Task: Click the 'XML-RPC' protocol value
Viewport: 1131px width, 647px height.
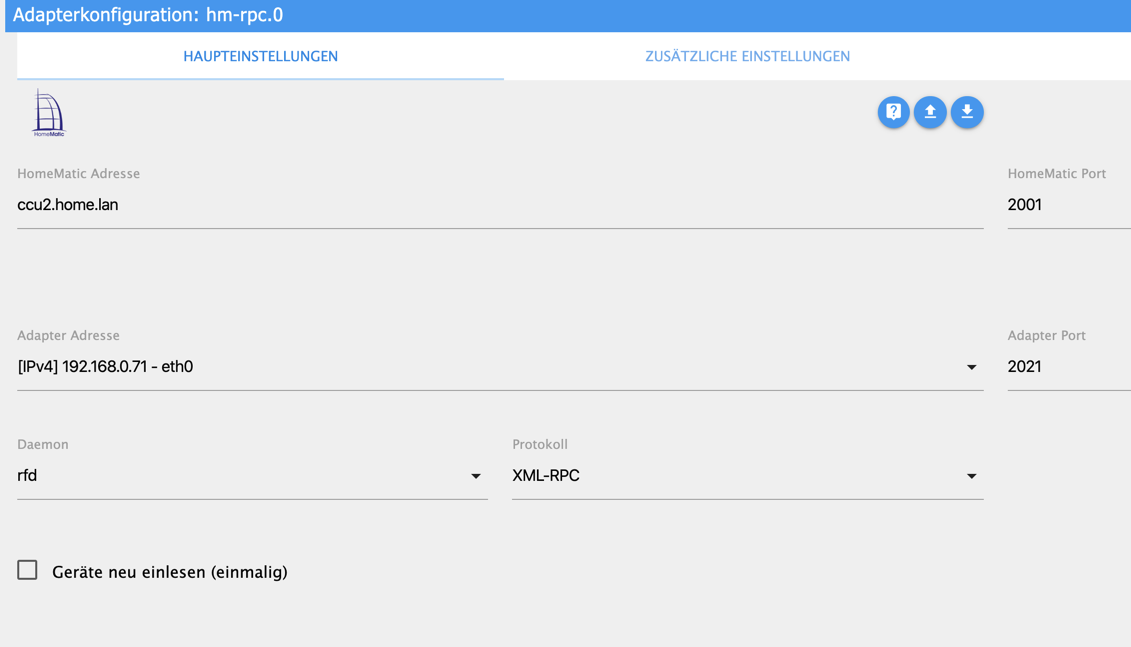Action: pos(545,475)
